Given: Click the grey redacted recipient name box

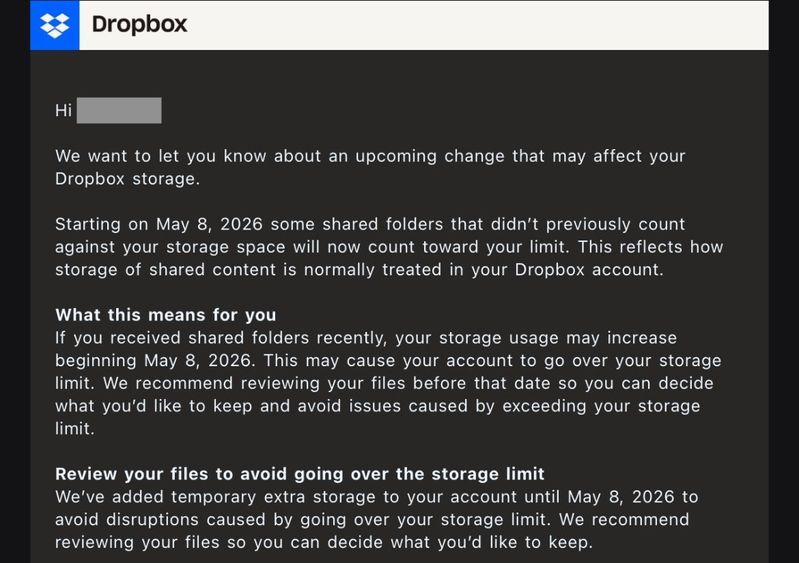Looking at the screenshot, I should tap(119, 110).
